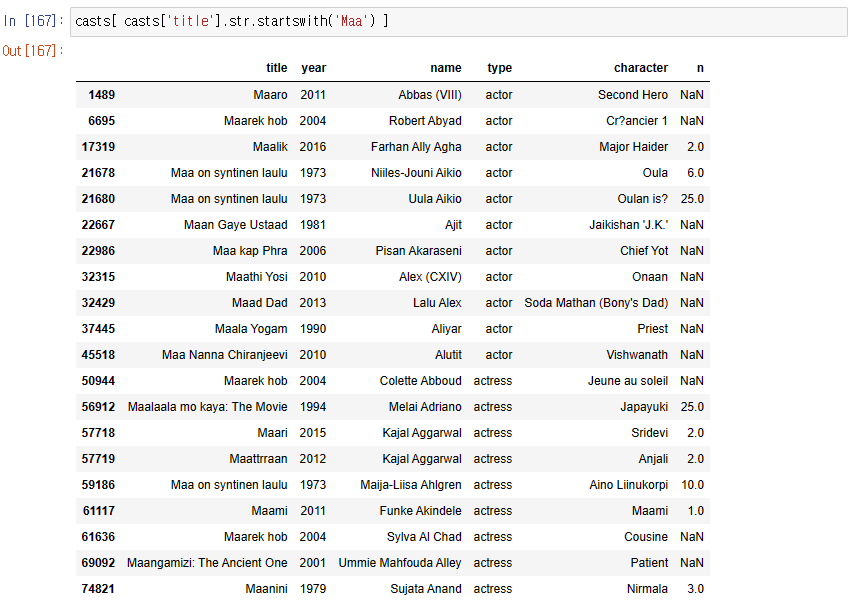Click the character cell 'Sridevi'

(649, 433)
